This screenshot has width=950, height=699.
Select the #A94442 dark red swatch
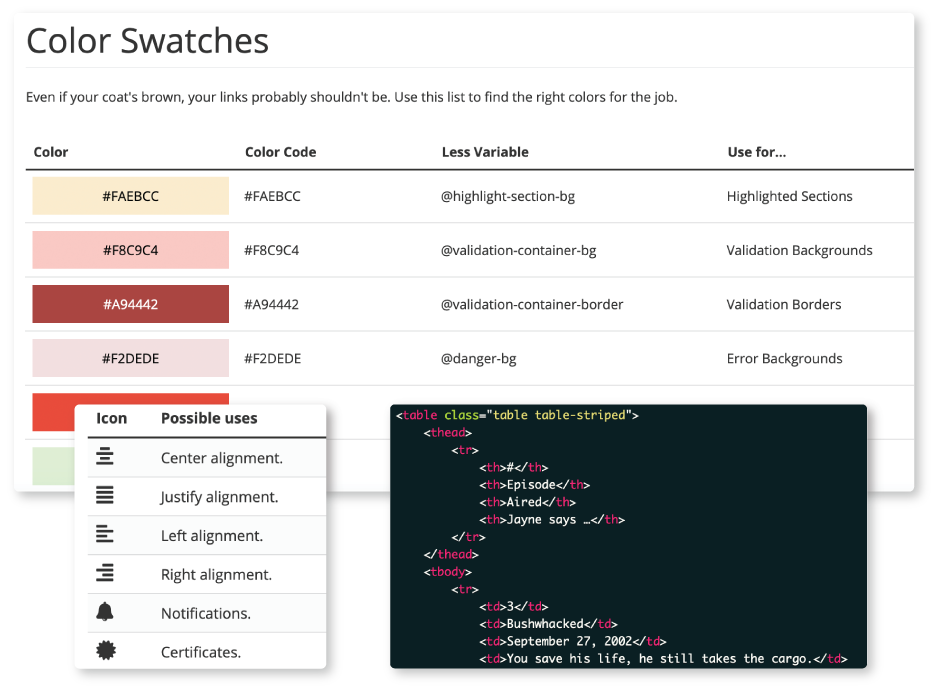tap(130, 304)
